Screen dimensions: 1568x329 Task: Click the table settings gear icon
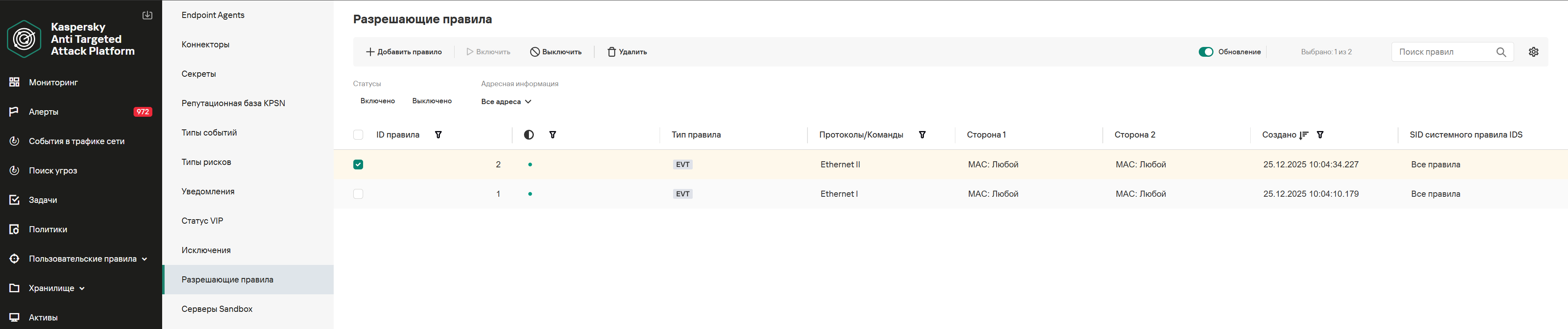(1533, 52)
